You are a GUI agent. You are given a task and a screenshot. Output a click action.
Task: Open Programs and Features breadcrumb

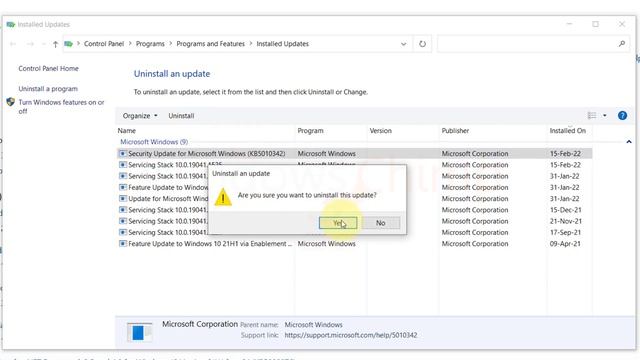click(211, 44)
